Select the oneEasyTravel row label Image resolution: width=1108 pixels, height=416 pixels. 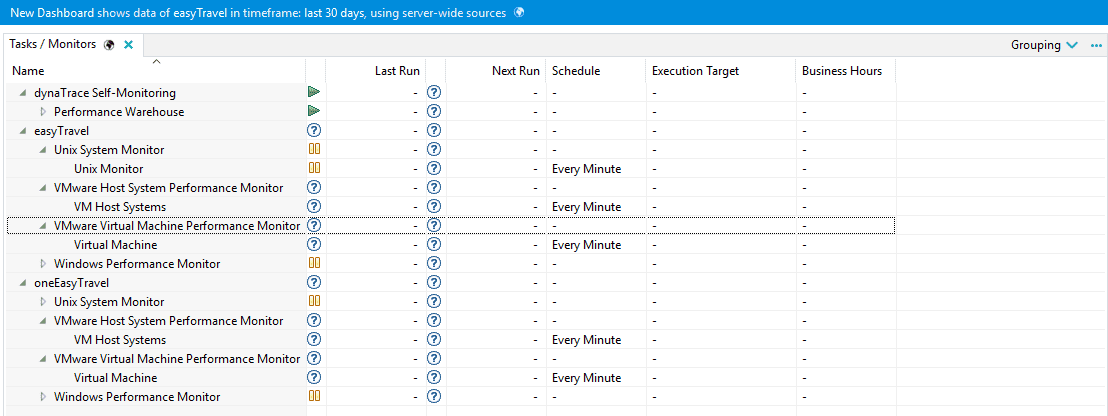(x=71, y=283)
